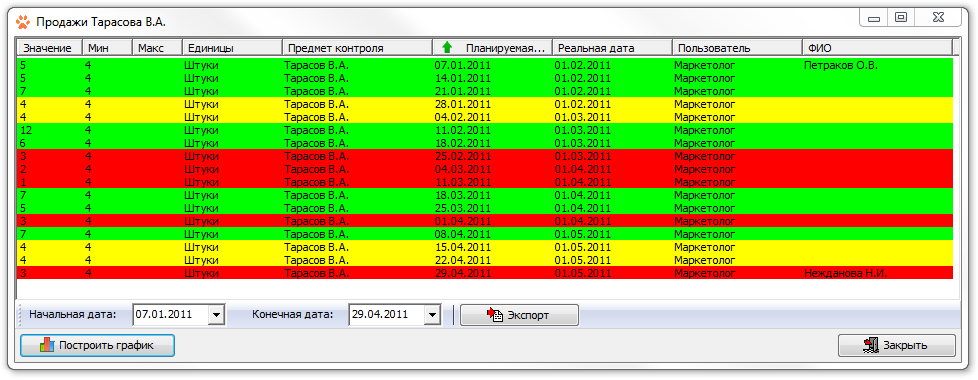Click Мин value 4 in 11.03.2011 row
The height and width of the screenshot is (380, 978).
[x=89, y=182]
